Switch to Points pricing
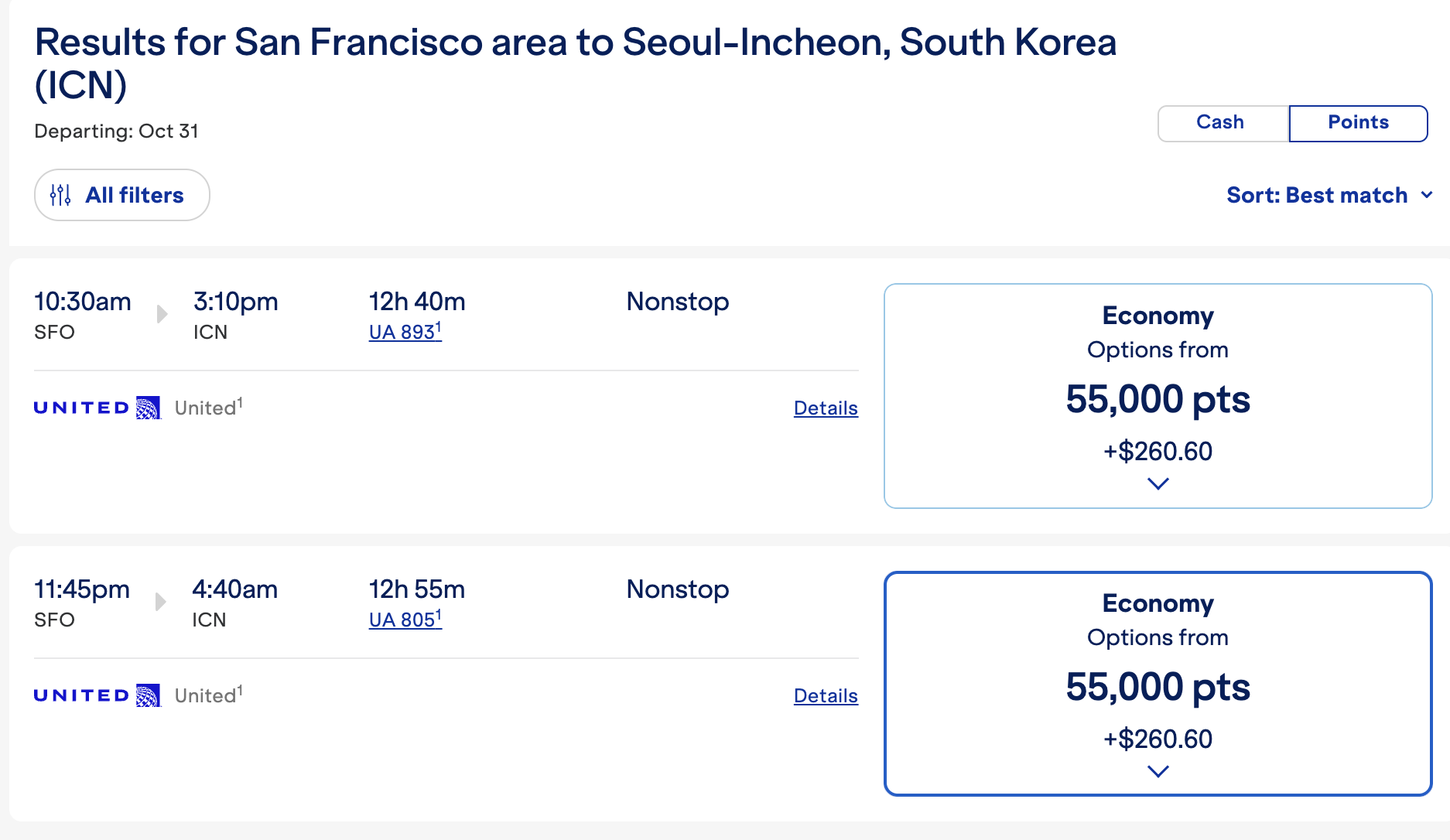The width and height of the screenshot is (1450, 840). coord(1358,123)
